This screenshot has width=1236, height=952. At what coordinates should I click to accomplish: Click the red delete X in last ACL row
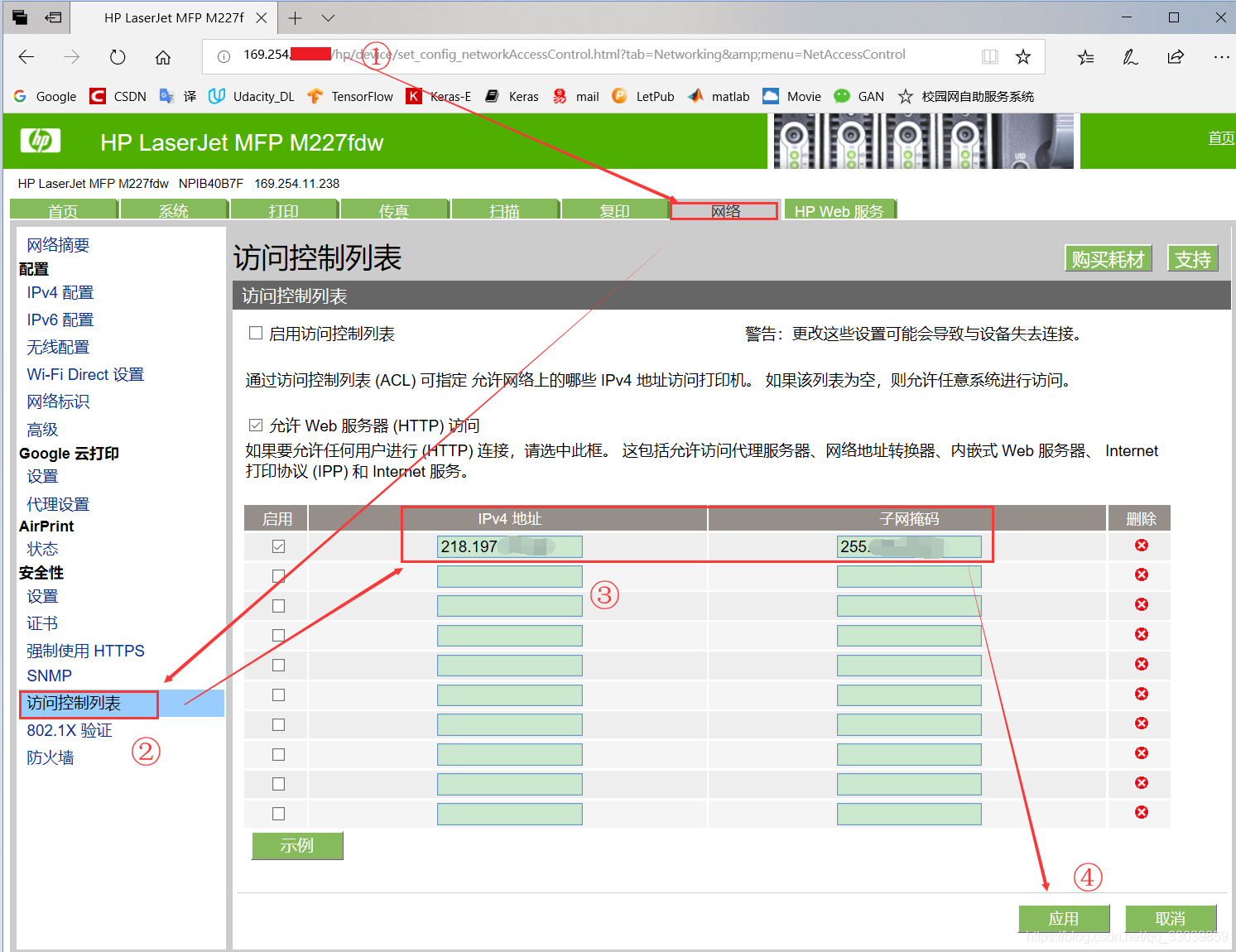click(x=1142, y=812)
